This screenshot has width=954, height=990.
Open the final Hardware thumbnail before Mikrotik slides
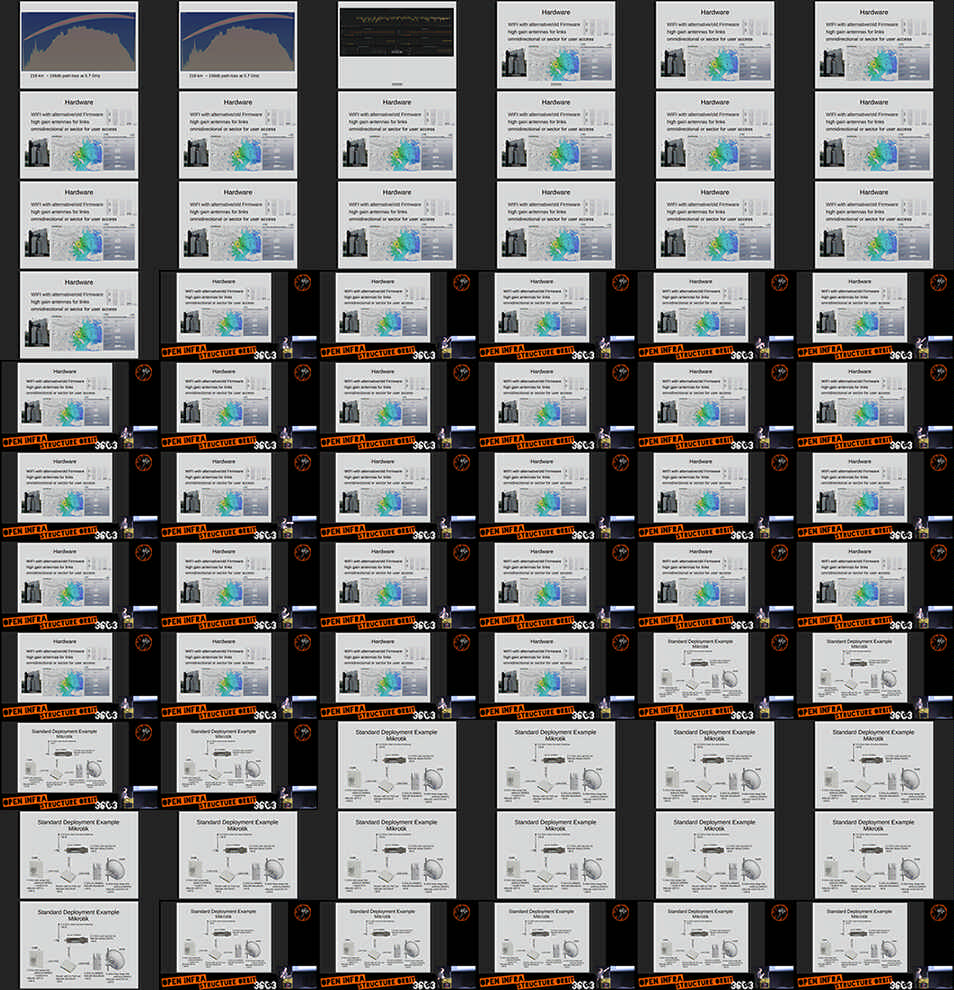[x=556, y=674]
